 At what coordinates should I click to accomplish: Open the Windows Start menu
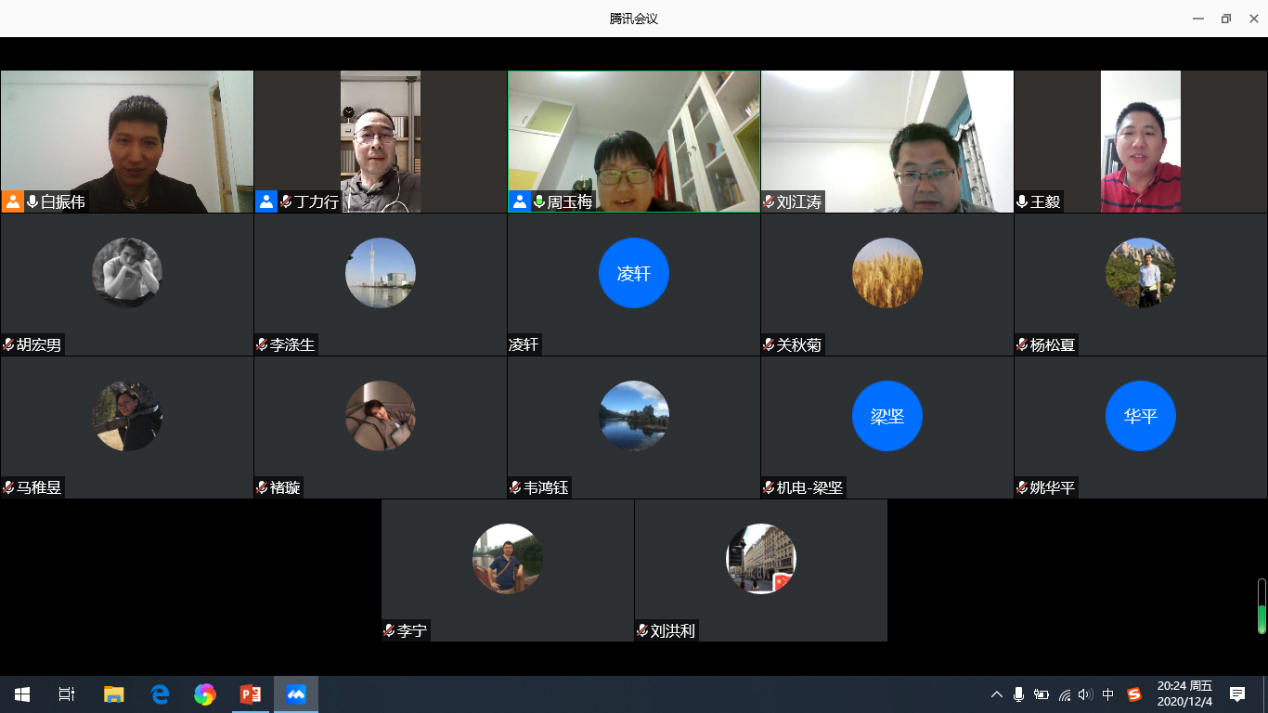pyautogui.click(x=22, y=694)
